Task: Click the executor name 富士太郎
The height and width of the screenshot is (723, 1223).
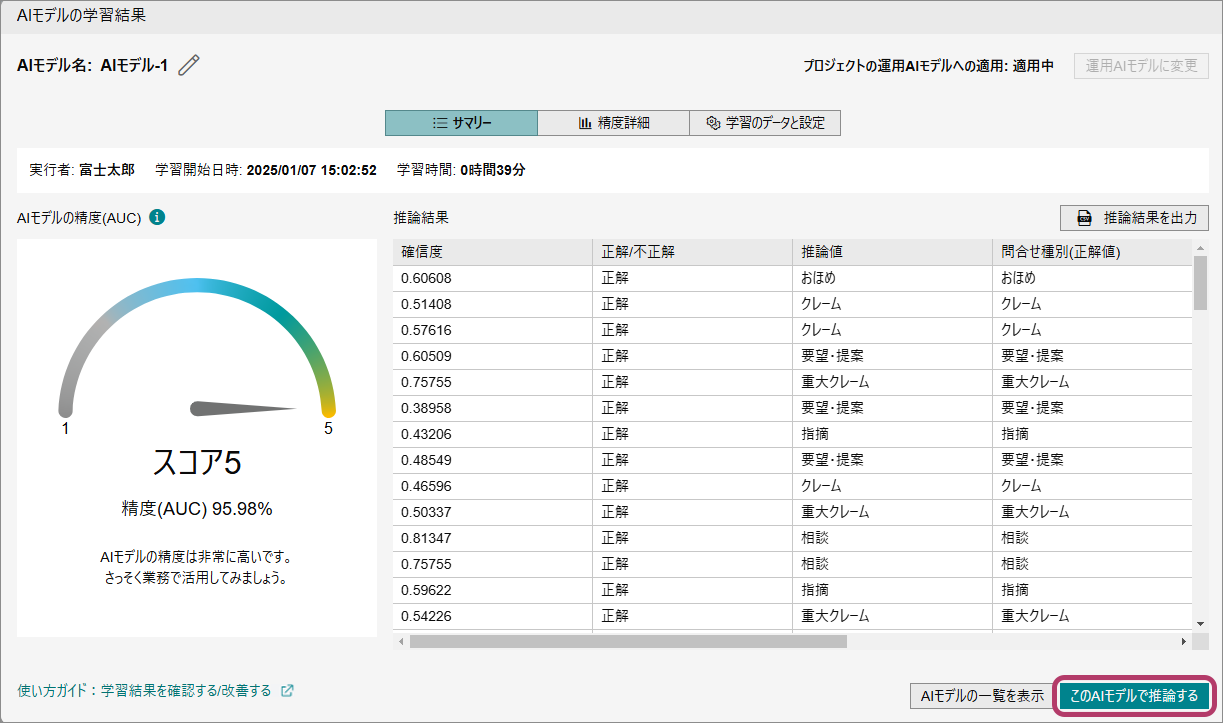Action: click(107, 170)
